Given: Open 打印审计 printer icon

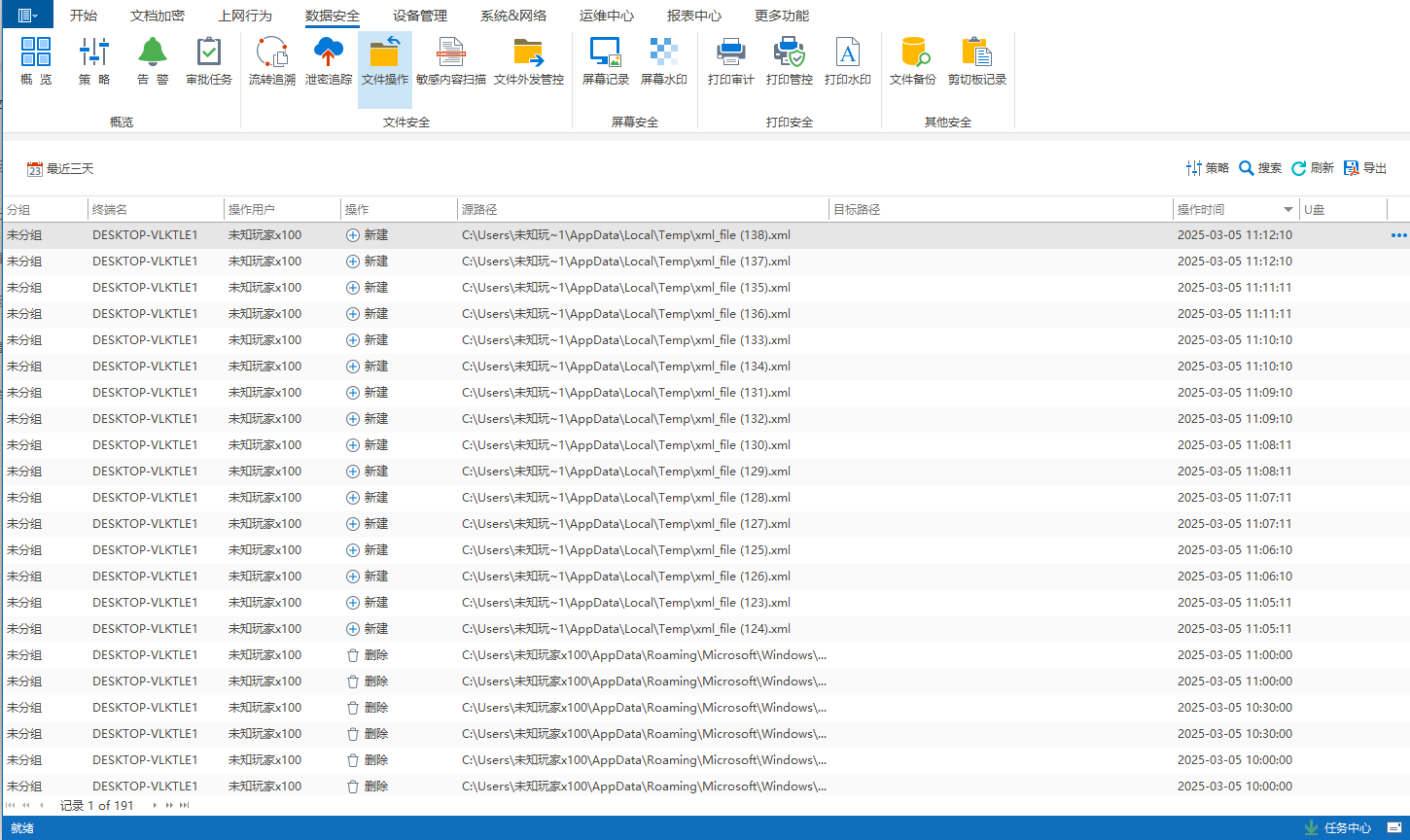Looking at the screenshot, I should (730, 62).
